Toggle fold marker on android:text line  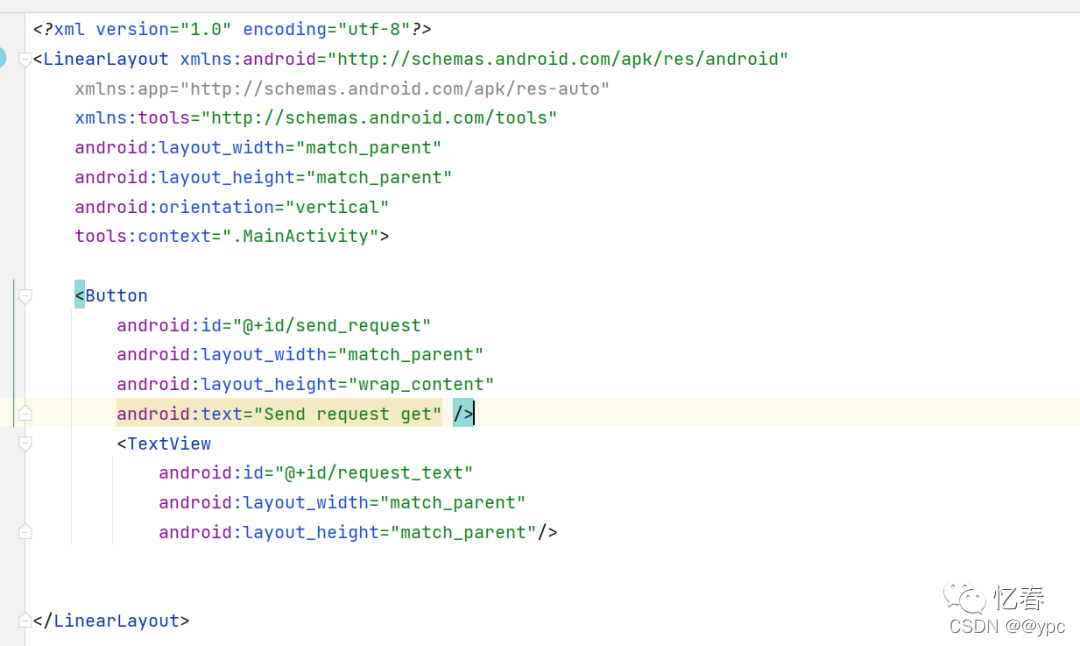coord(25,413)
